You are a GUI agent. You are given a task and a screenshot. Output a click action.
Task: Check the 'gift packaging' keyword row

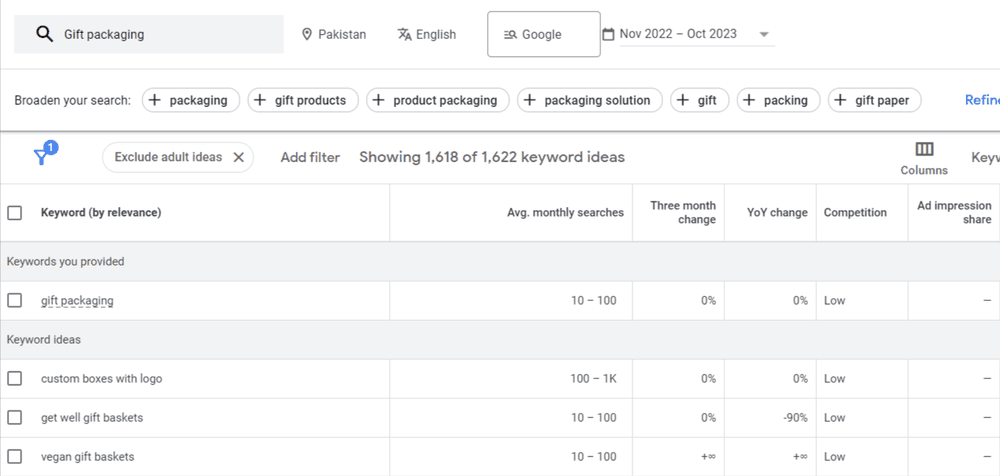tap(15, 300)
